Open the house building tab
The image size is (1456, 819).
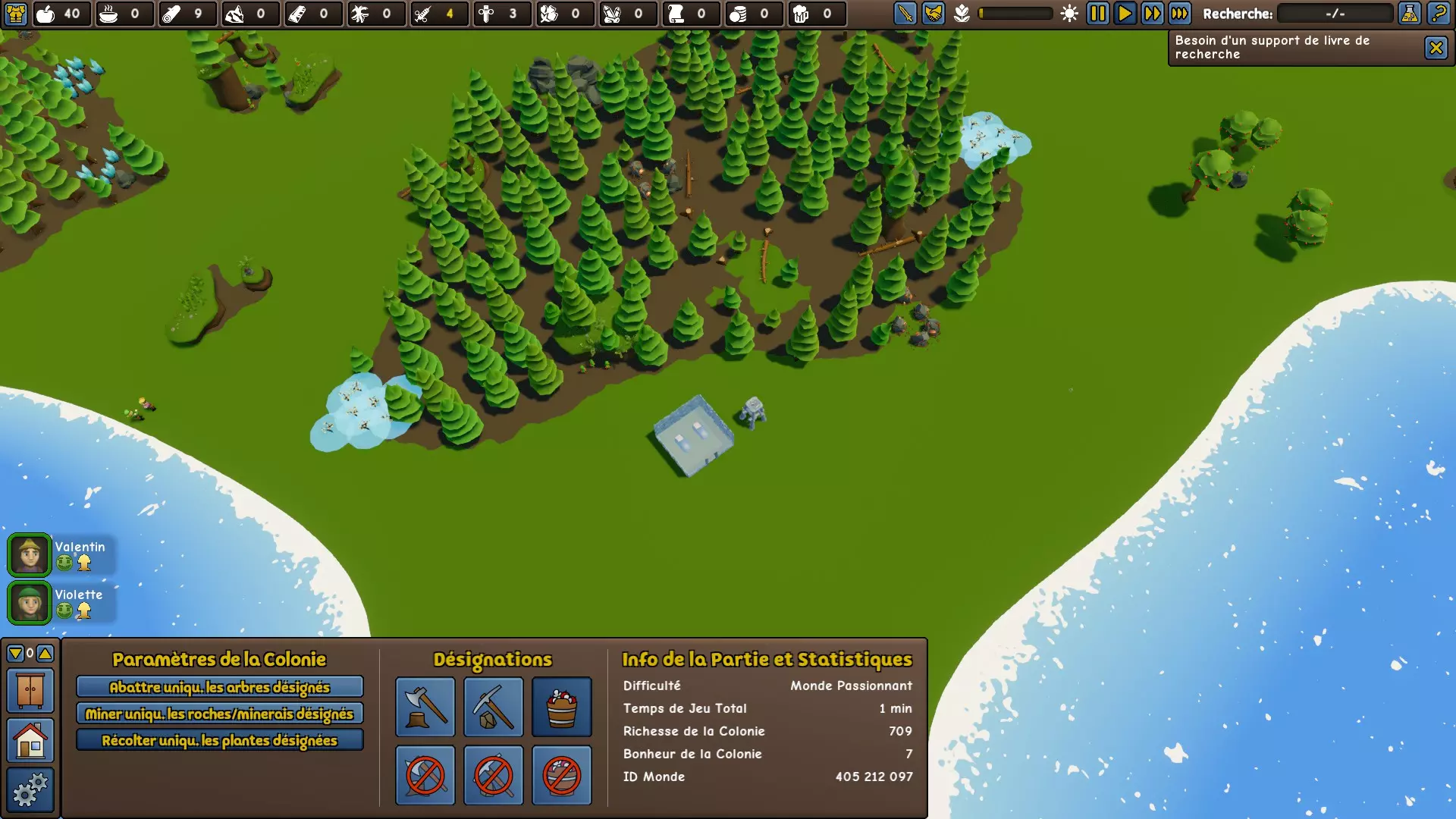point(30,740)
